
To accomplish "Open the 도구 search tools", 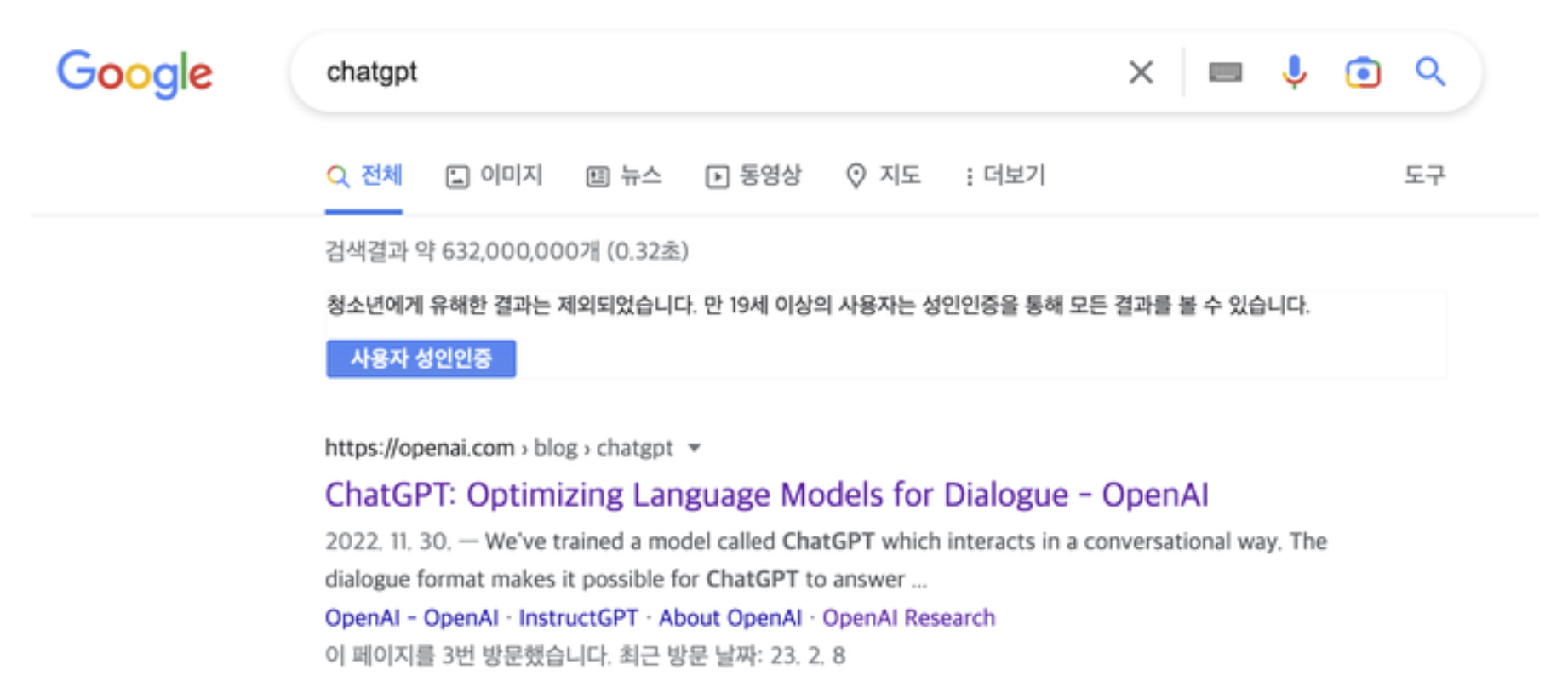I will 1424,175.
